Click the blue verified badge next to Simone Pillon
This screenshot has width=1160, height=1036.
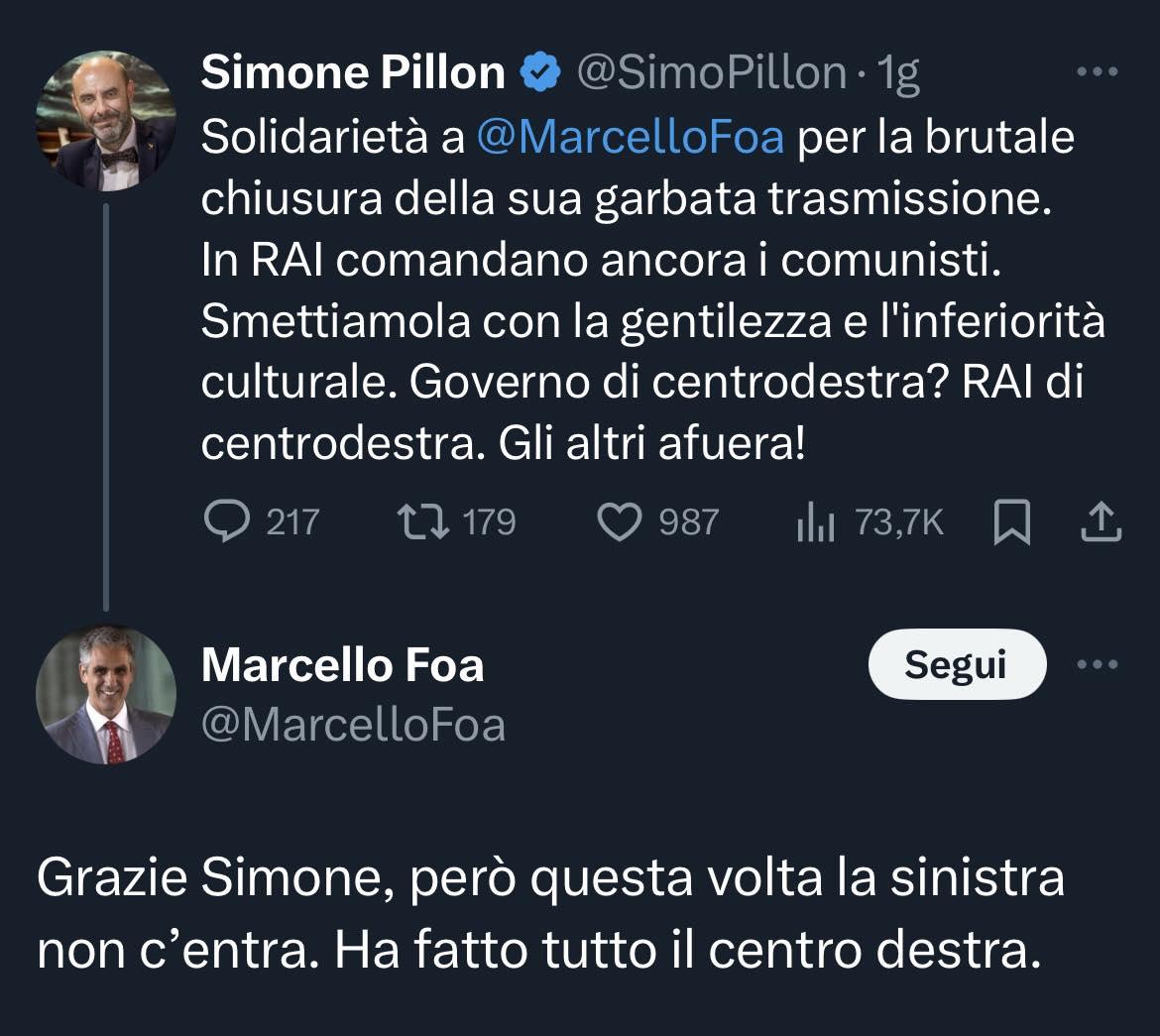coord(540,74)
